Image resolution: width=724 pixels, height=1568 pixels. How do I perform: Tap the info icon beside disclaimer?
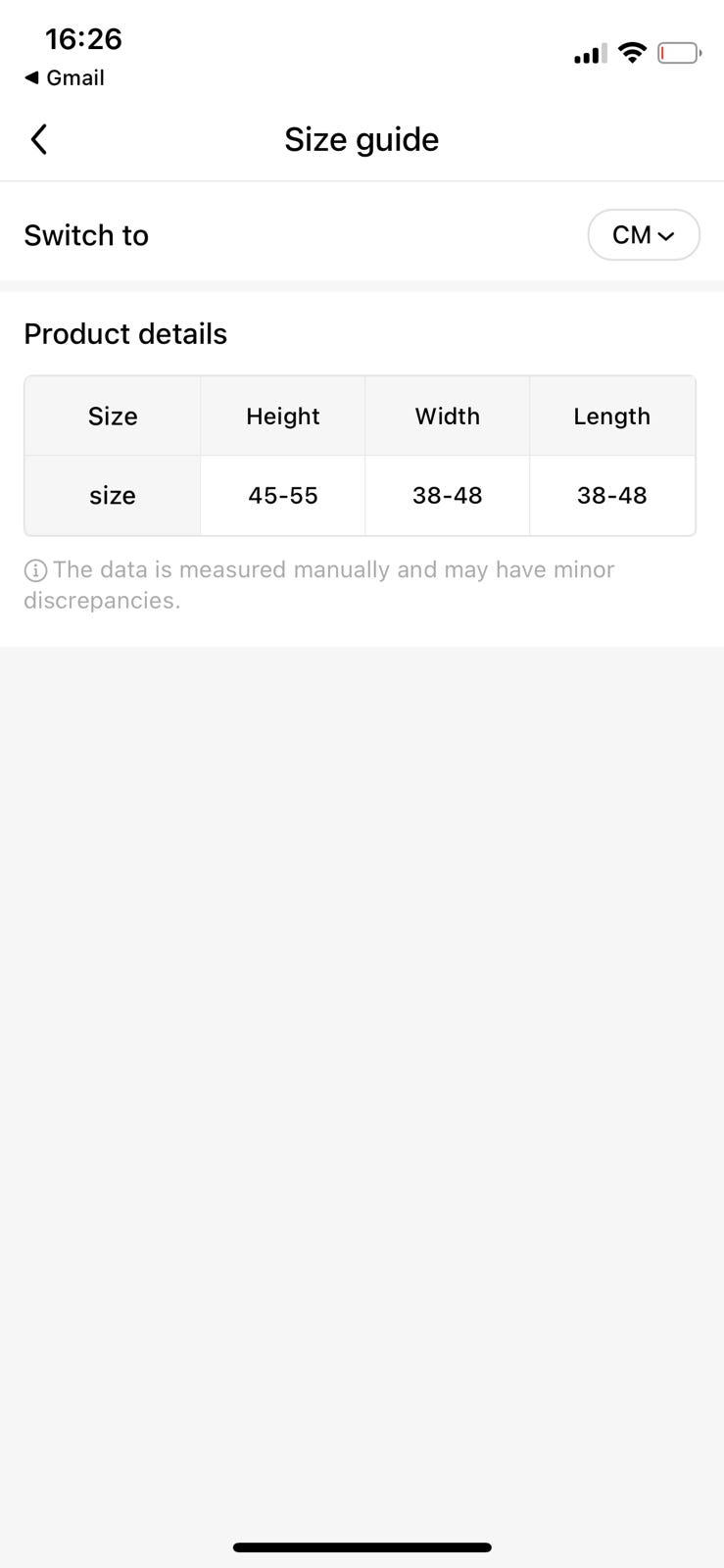coord(35,570)
